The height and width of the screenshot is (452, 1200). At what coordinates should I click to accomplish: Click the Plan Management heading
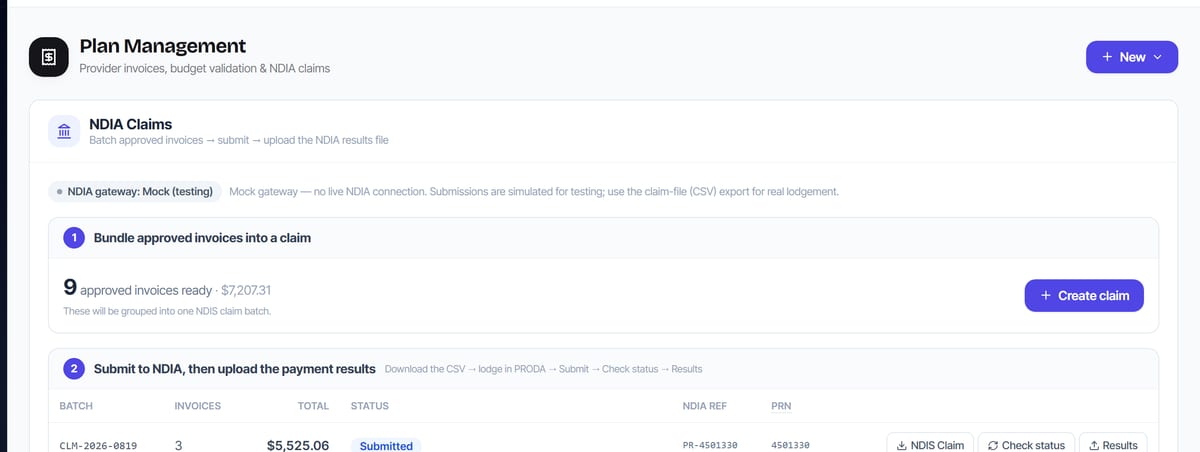pyautogui.click(x=162, y=46)
